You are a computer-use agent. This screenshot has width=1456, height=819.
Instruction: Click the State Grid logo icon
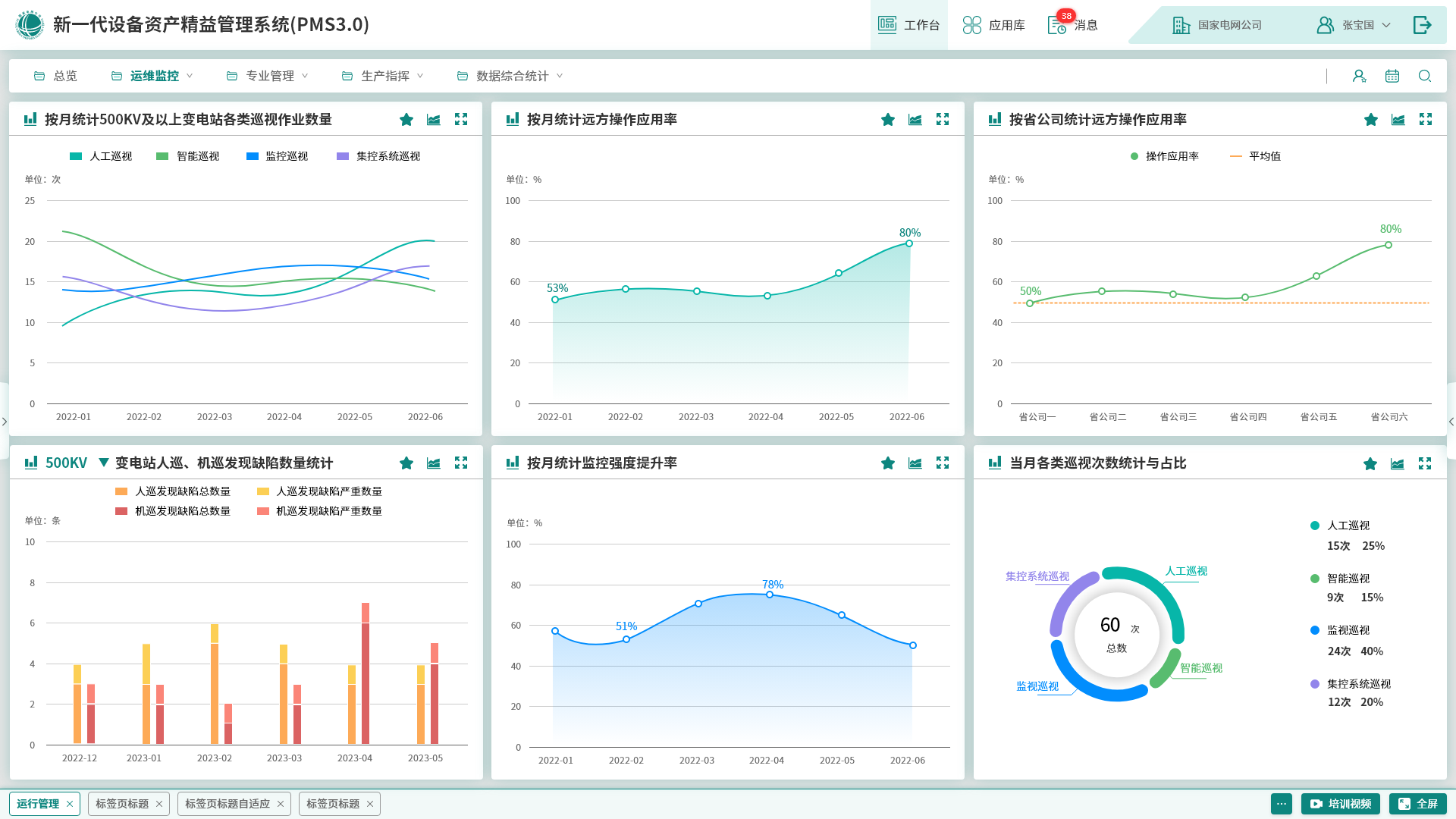click(30, 25)
